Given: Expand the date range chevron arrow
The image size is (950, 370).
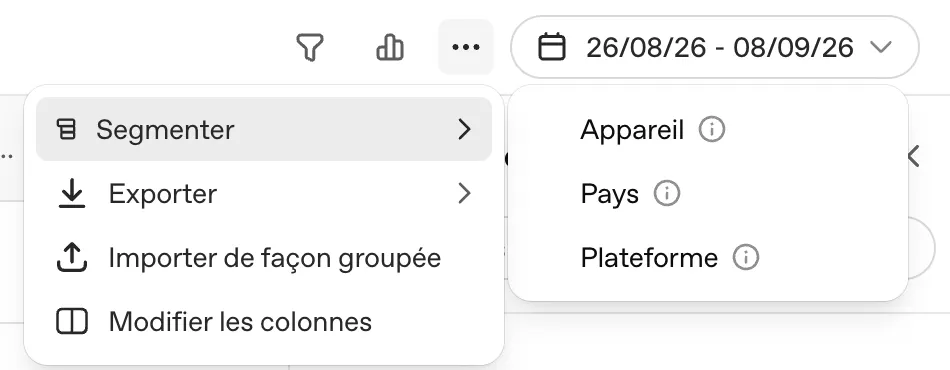Looking at the screenshot, I should pos(881,47).
